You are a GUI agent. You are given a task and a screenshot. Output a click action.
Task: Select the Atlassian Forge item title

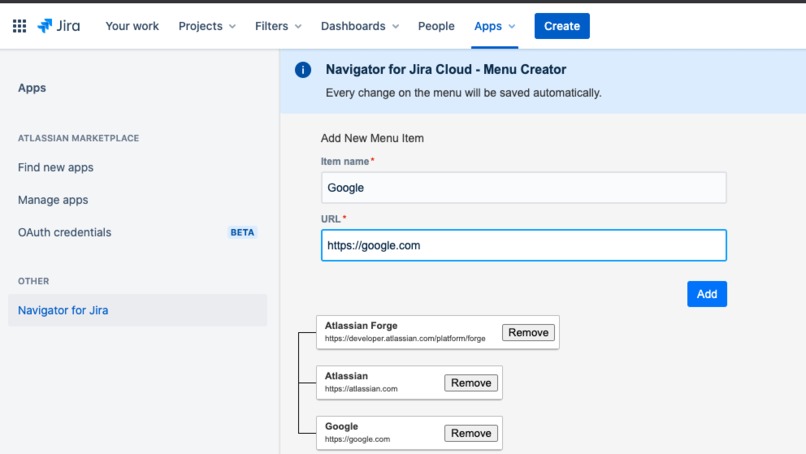361,325
